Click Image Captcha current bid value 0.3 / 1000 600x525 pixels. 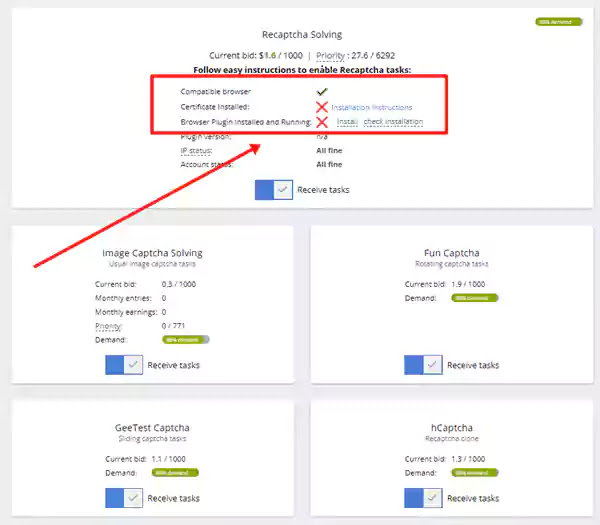[179, 284]
